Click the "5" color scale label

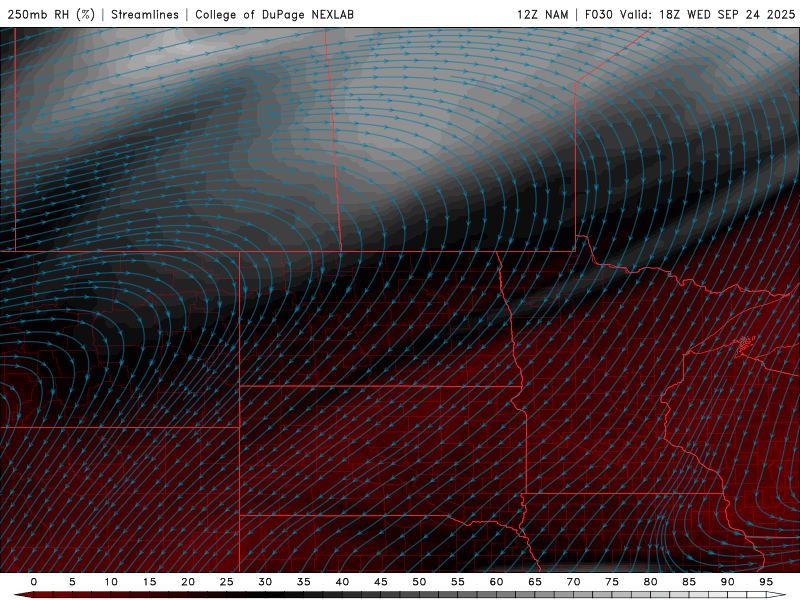point(72,582)
